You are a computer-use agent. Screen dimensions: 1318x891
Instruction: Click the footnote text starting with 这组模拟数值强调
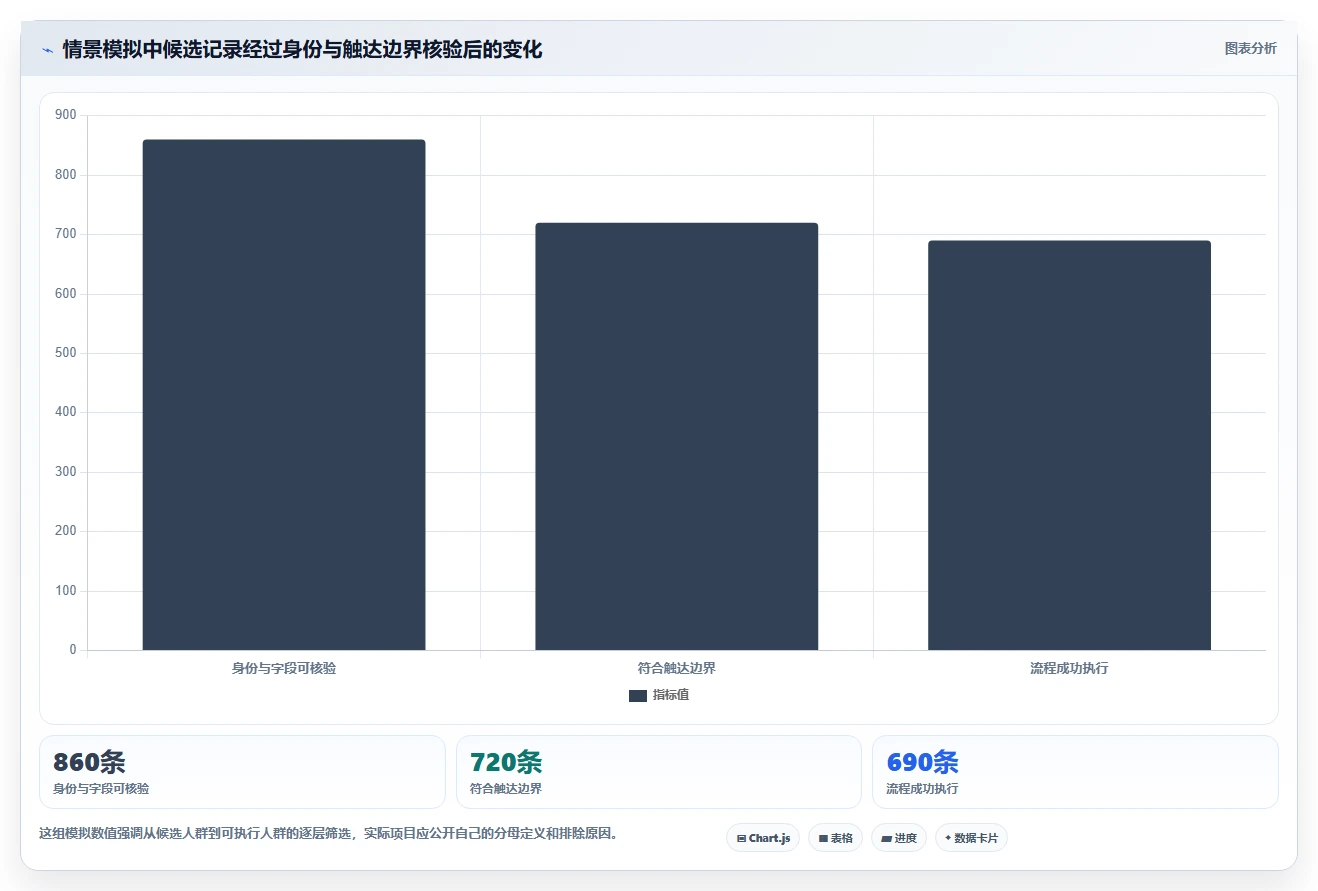pyautogui.click(x=328, y=833)
